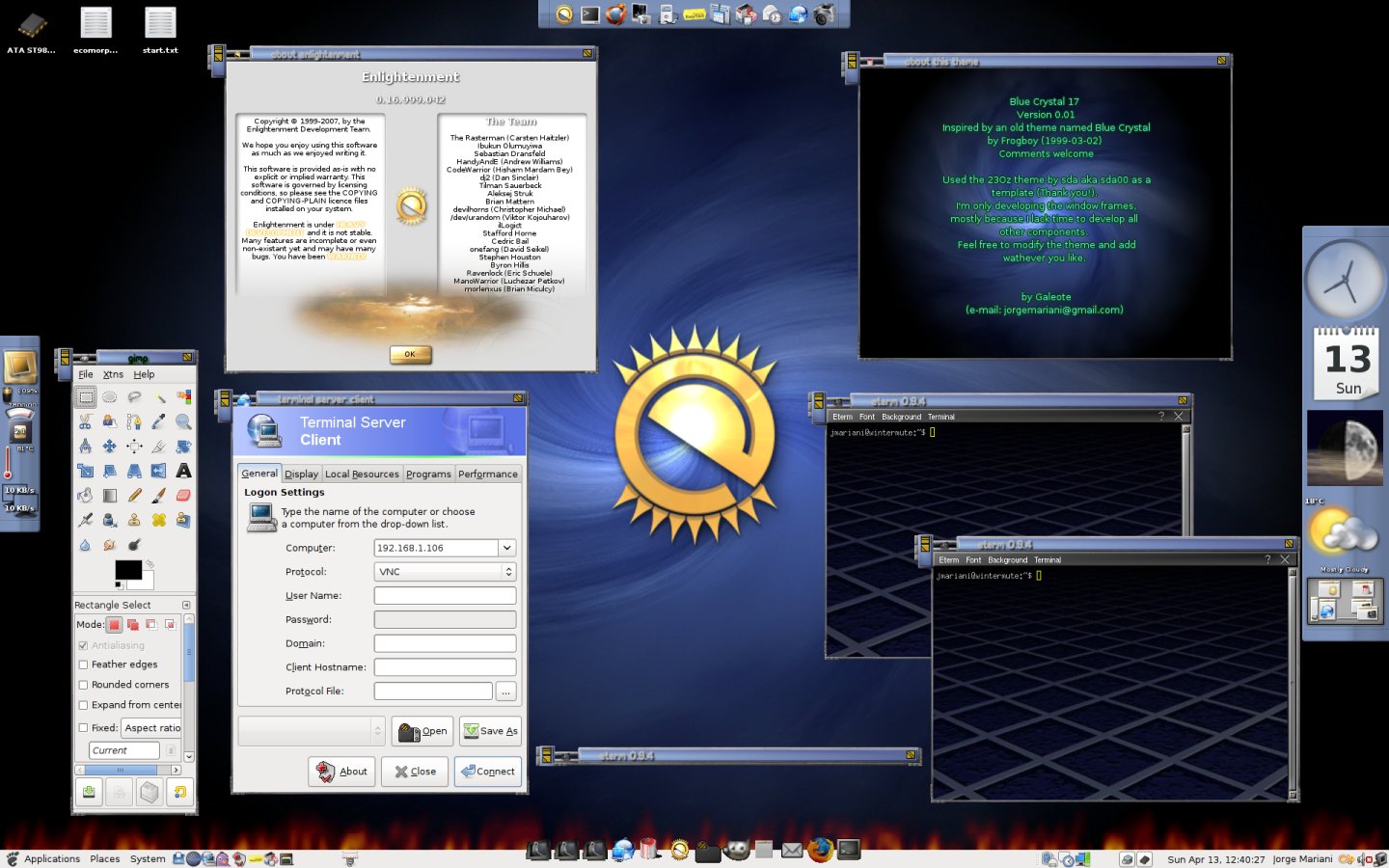The height and width of the screenshot is (868, 1389).
Task: Select the Blur/Sharpen droplet tool
Action: point(86,545)
